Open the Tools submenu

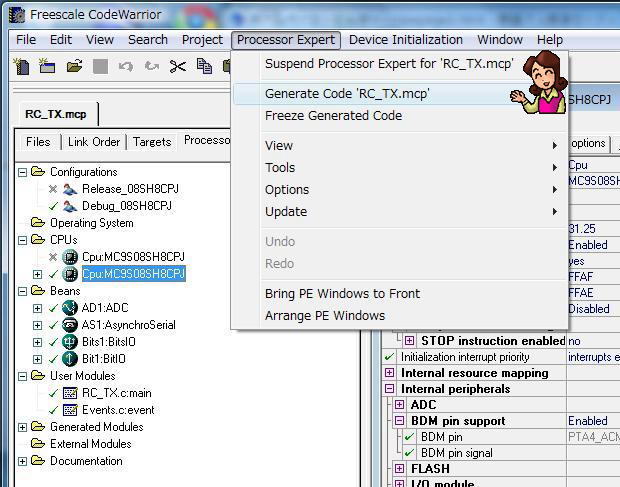(x=400, y=168)
